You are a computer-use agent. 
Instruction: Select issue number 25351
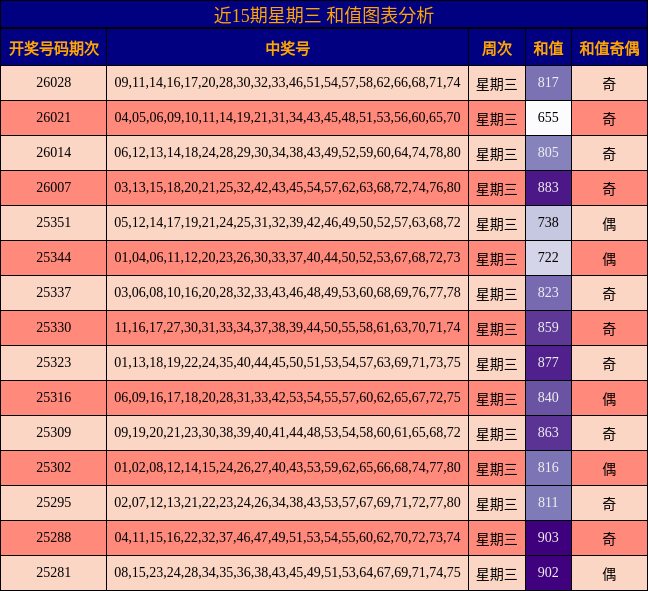pos(54,223)
